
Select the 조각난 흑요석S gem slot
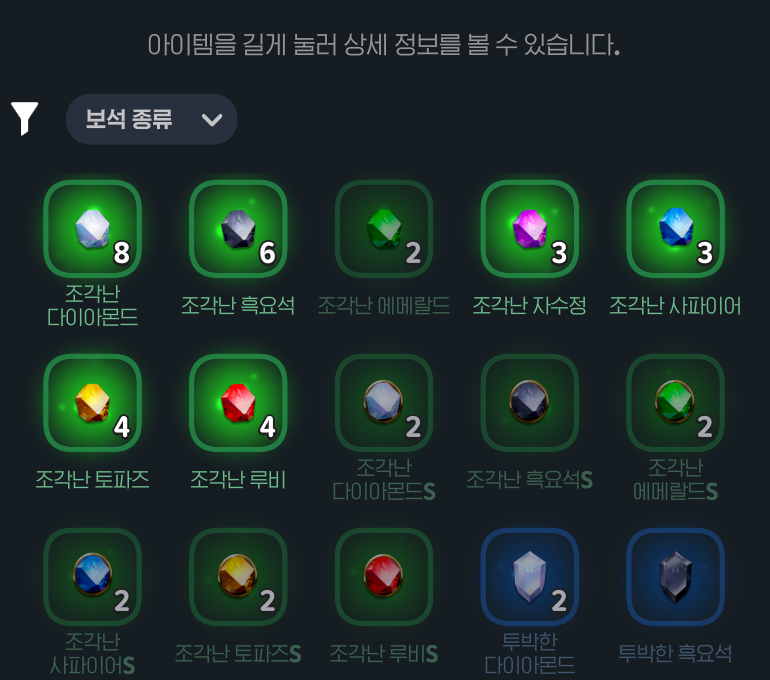(529, 403)
